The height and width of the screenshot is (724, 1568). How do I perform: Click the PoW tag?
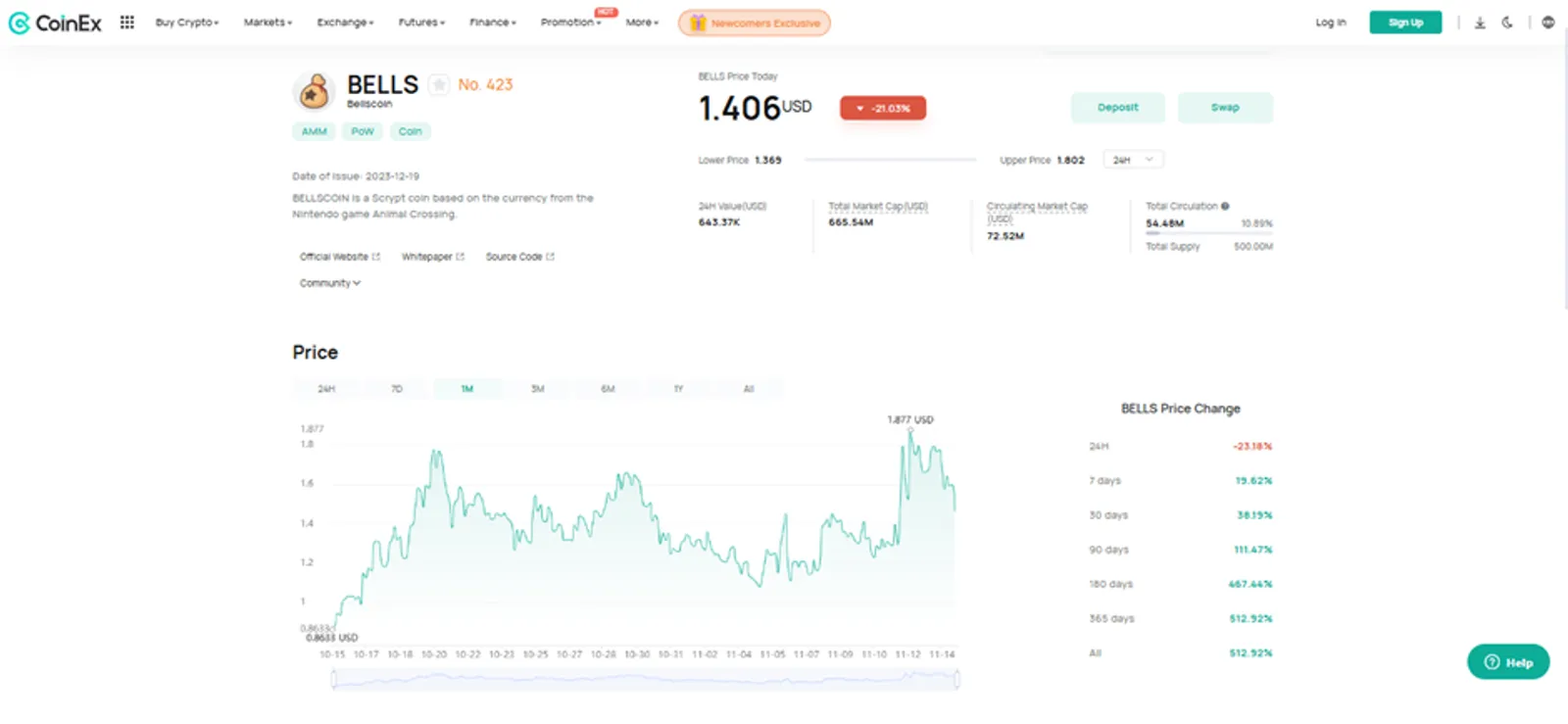point(363,131)
